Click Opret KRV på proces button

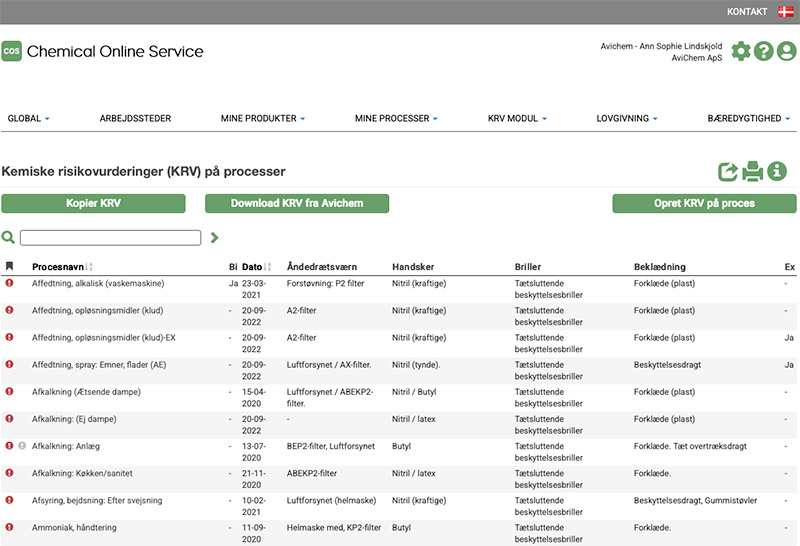click(x=704, y=203)
